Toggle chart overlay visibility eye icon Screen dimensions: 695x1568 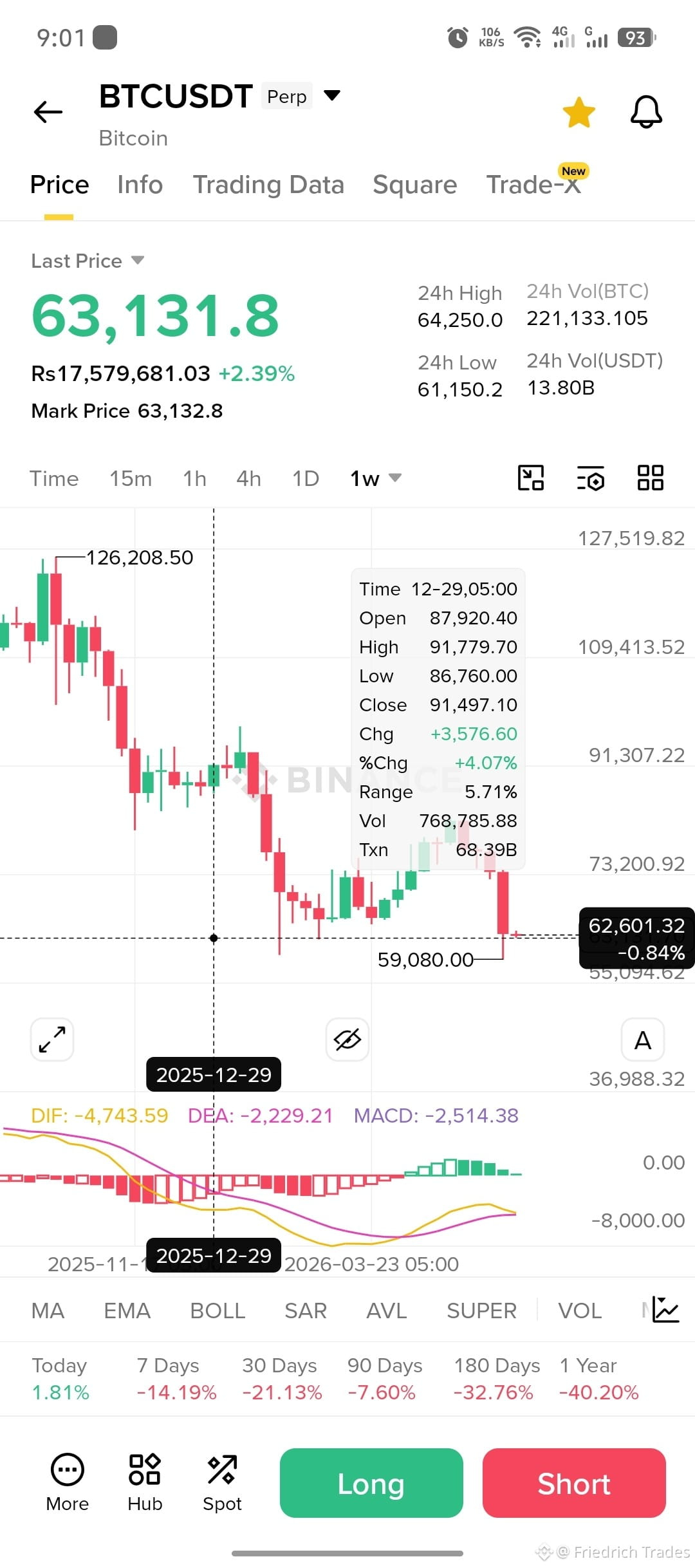(347, 1040)
